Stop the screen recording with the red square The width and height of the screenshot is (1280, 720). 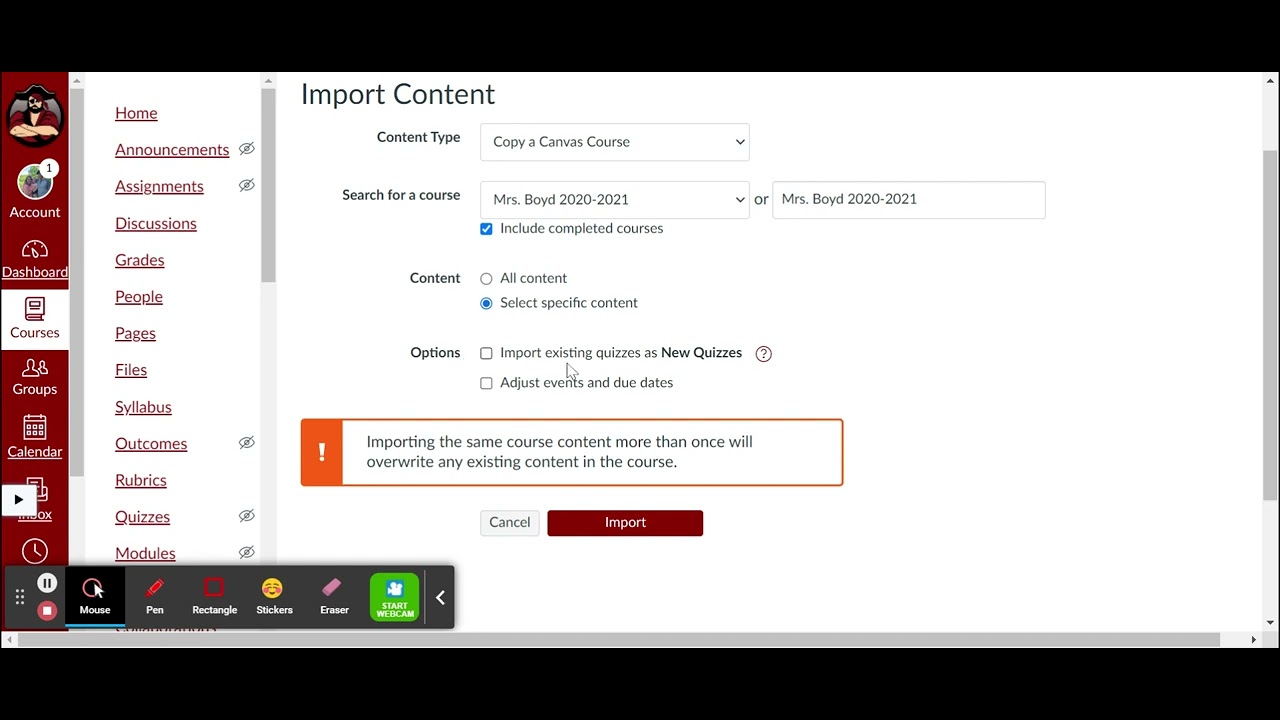[47, 610]
